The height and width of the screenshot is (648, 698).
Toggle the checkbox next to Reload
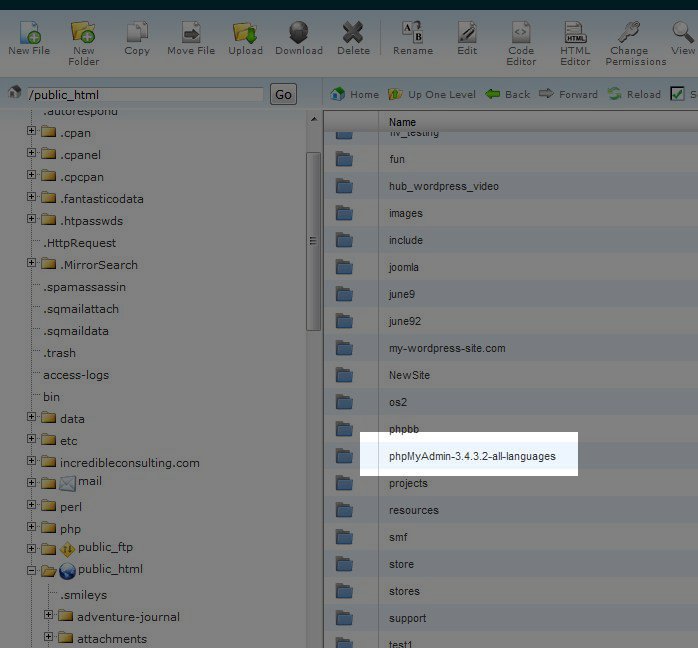point(678,94)
